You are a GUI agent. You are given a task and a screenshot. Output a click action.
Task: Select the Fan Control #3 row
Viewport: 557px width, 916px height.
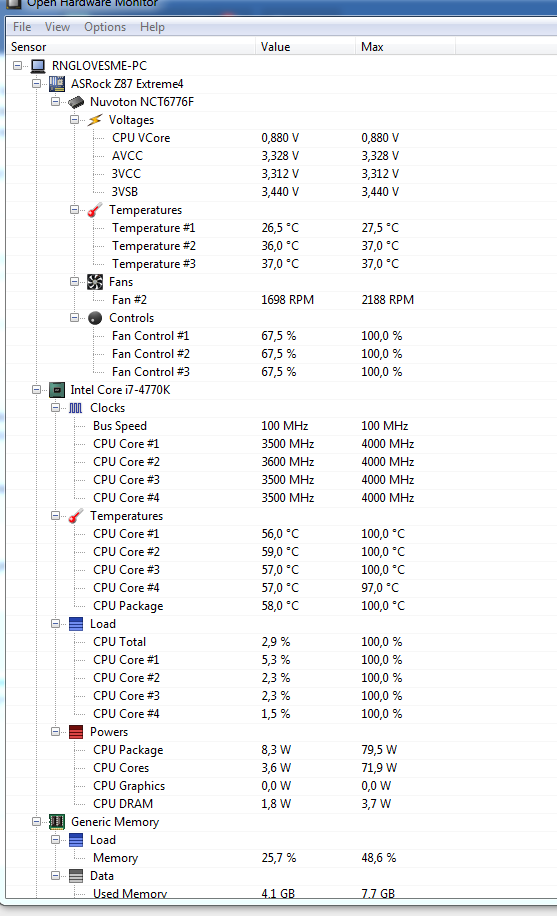[282, 372]
